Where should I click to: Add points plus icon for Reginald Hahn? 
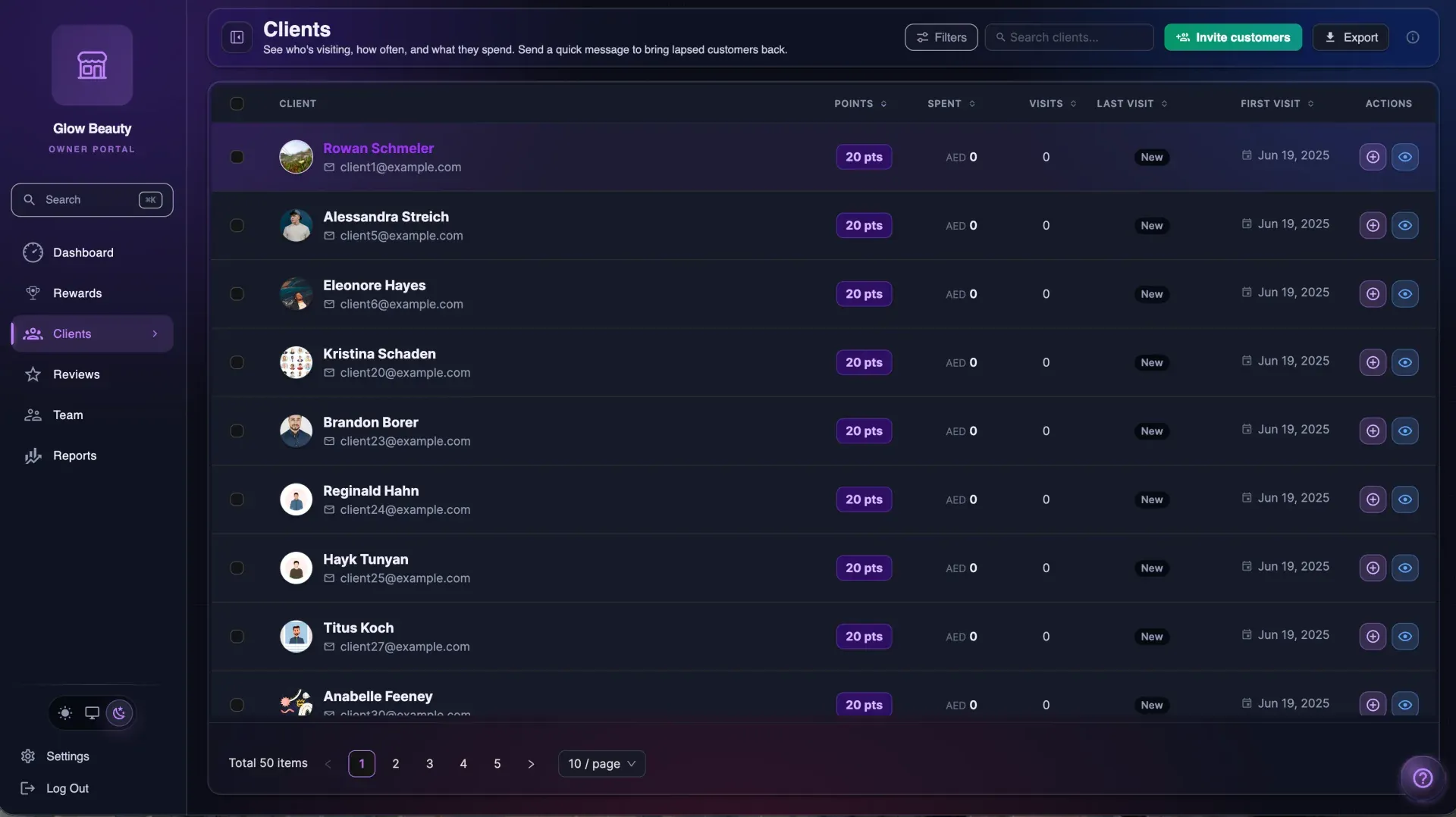(x=1373, y=499)
